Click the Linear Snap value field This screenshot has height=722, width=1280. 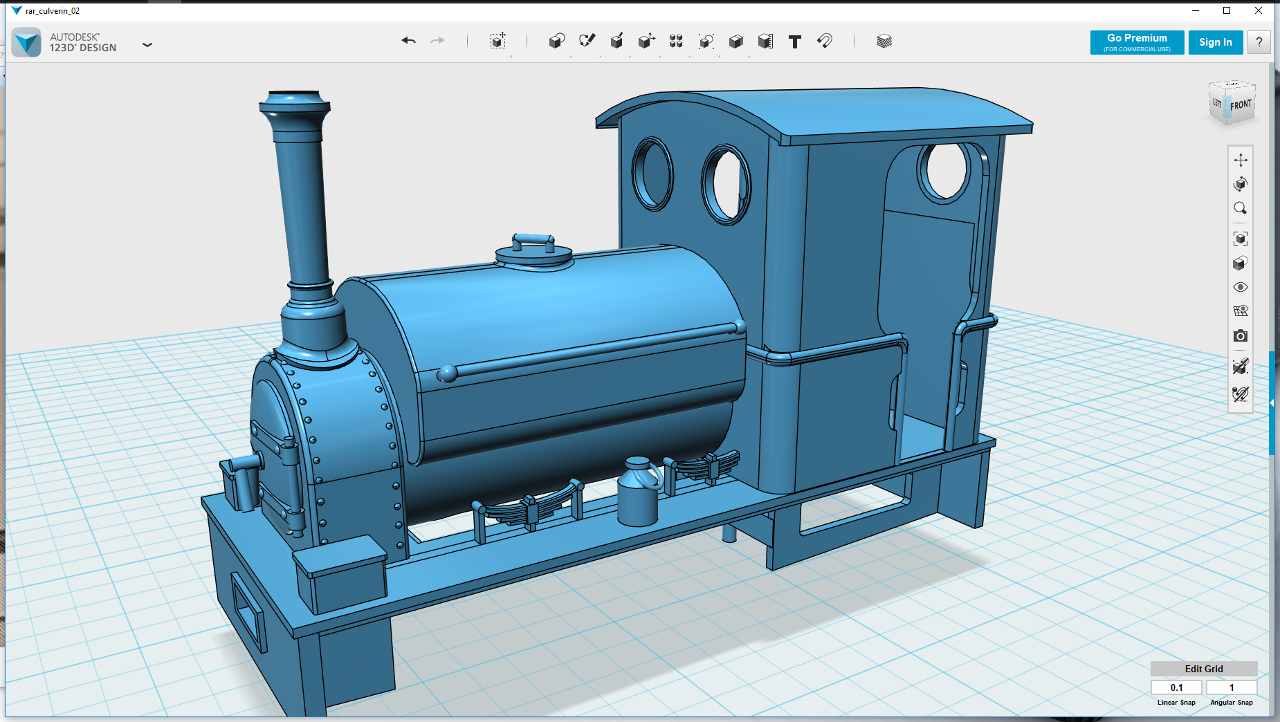click(1177, 688)
